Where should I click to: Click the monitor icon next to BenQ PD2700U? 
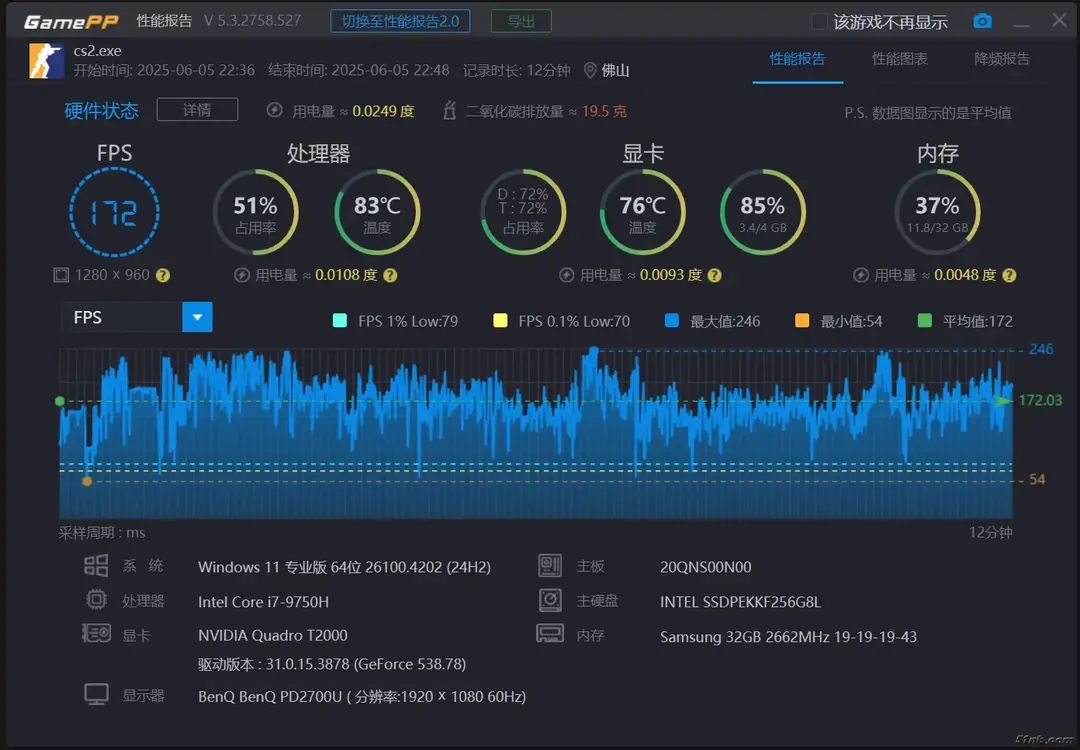click(x=96, y=694)
